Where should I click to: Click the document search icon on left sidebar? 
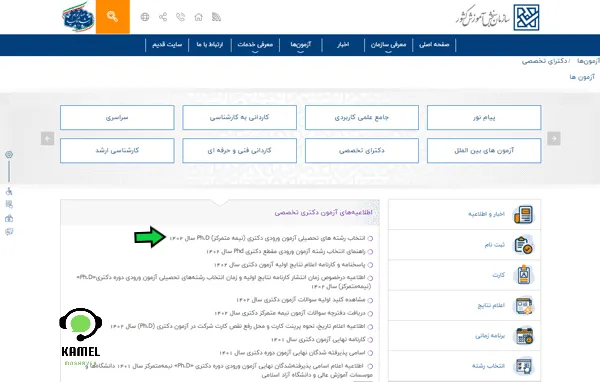(x=9, y=204)
